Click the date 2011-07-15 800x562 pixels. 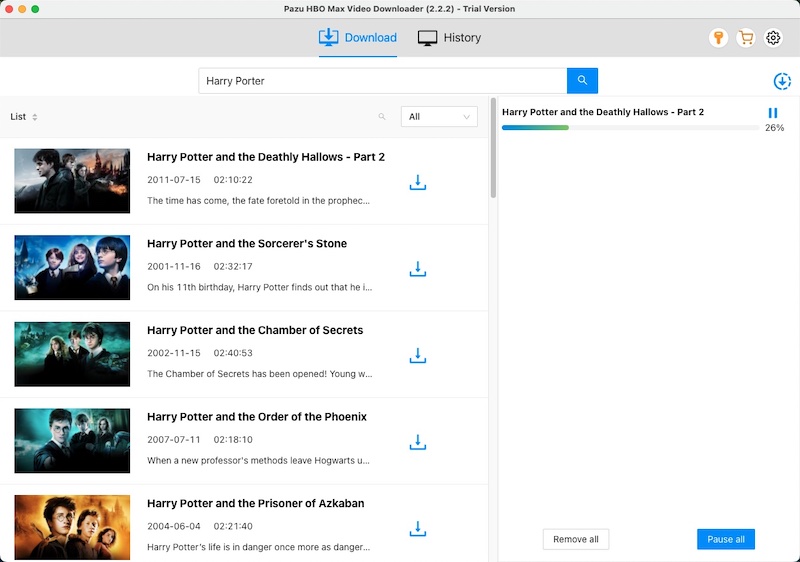pos(174,180)
